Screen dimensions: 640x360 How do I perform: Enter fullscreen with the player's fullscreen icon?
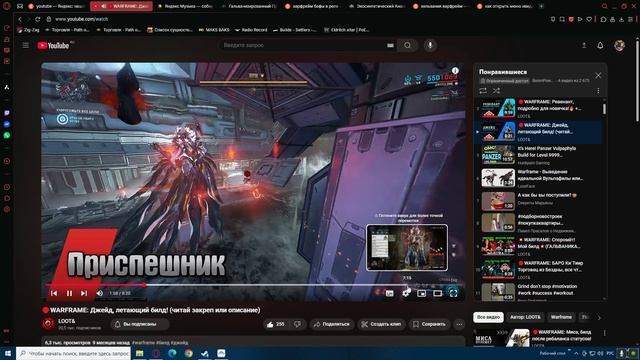pyautogui.click(x=453, y=293)
